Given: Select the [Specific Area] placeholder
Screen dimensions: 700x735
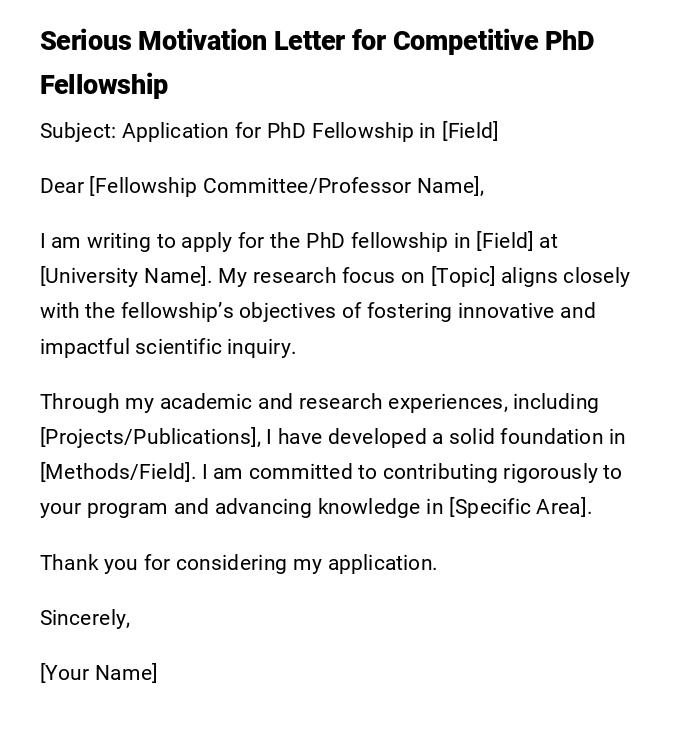Looking at the screenshot, I should point(520,507).
